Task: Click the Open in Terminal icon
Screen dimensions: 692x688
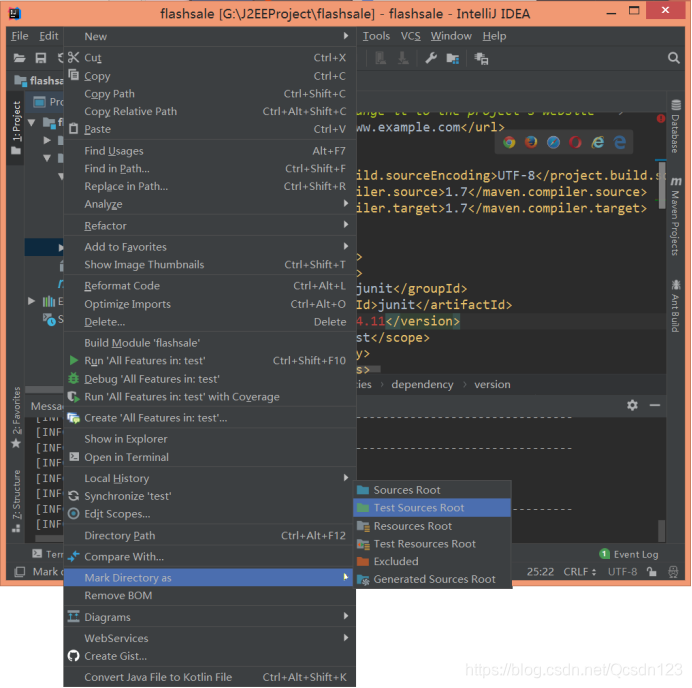Action: [74, 457]
